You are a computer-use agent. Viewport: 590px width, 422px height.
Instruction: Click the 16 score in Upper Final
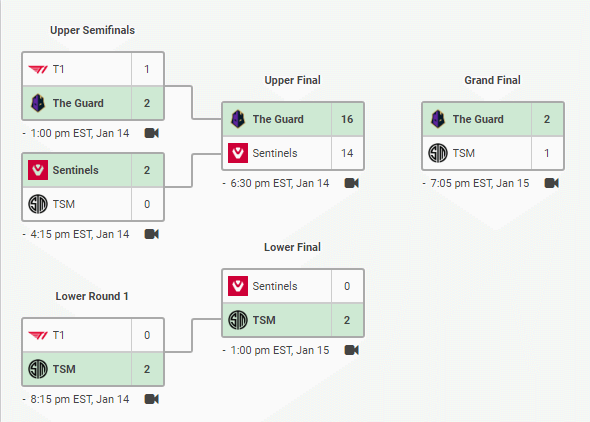coord(347,119)
